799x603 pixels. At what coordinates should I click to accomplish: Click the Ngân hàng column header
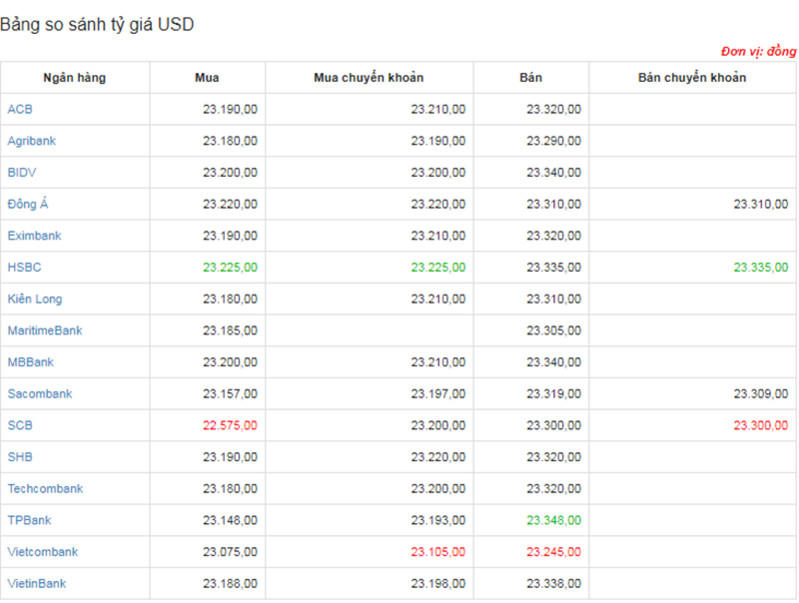(74, 78)
